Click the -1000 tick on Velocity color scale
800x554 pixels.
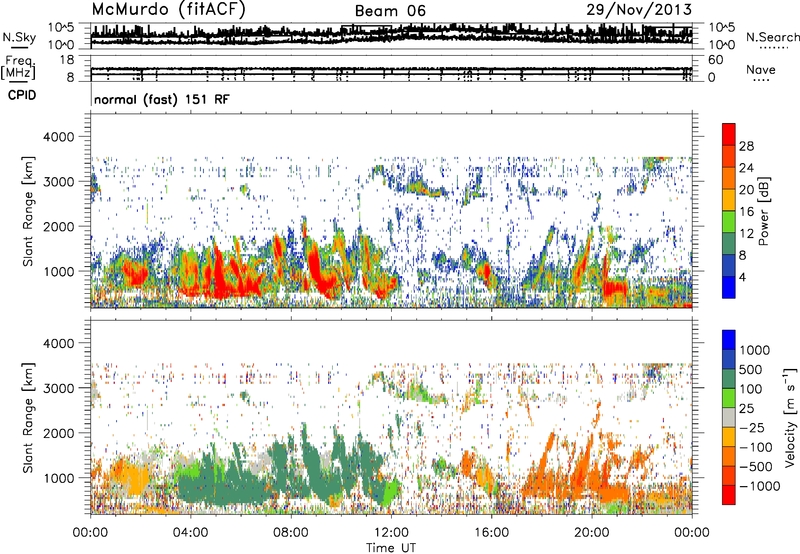[x=760, y=486]
